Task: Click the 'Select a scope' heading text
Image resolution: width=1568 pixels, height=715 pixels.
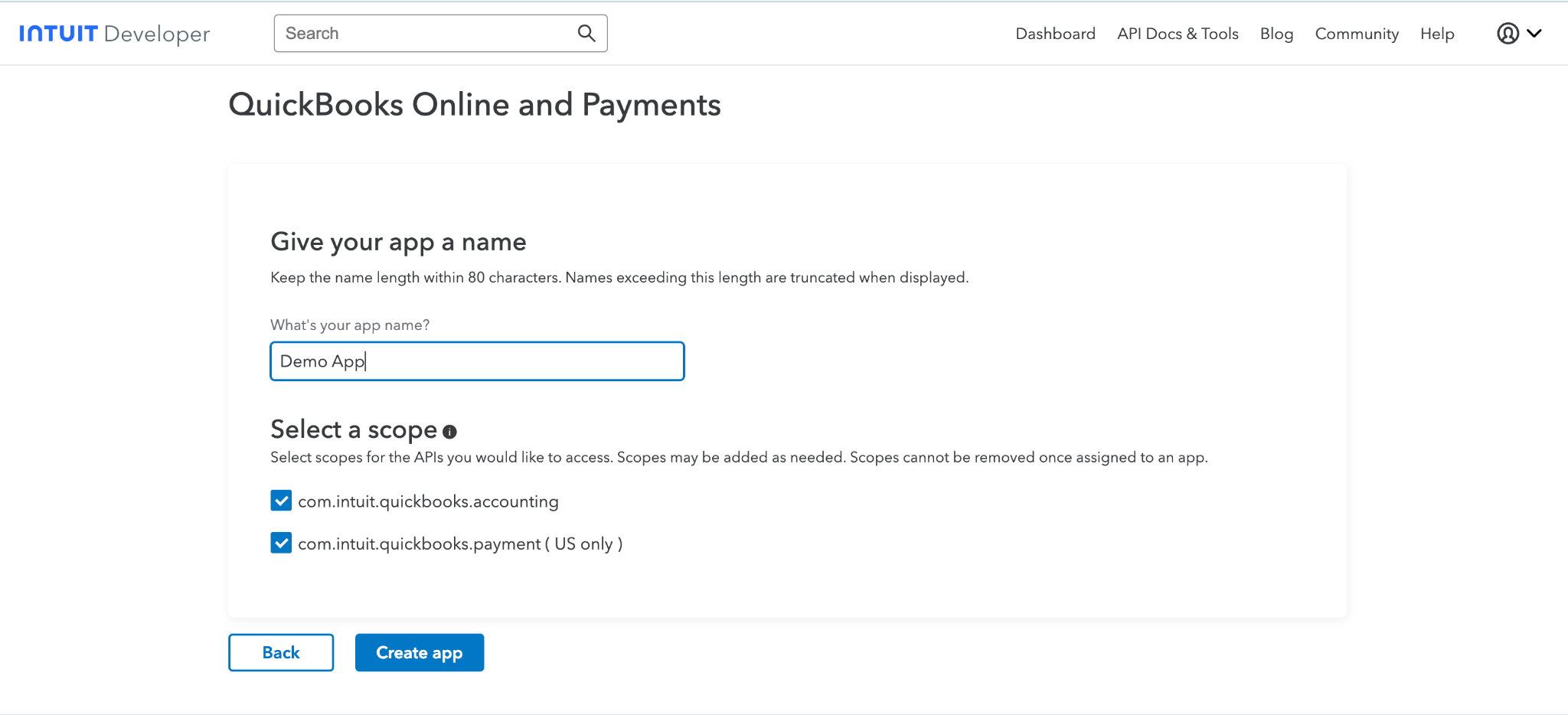Action: (x=354, y=429)
